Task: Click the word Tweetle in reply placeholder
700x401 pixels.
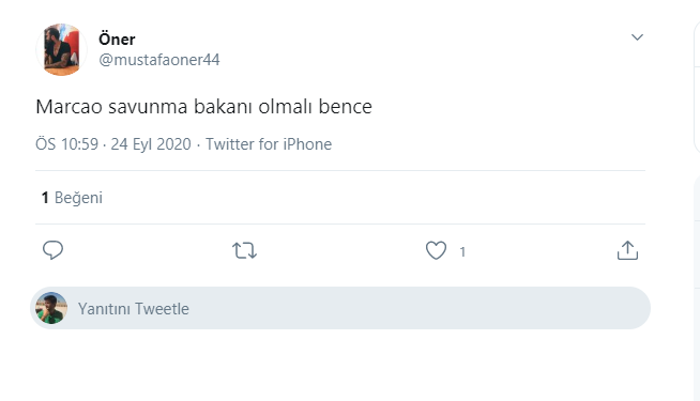Action: (x=162, y=309)
